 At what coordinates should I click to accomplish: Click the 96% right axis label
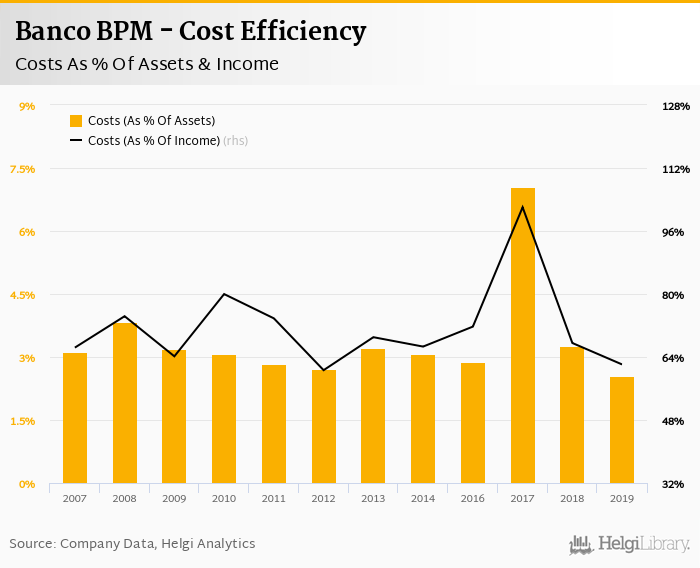[673, 232]
